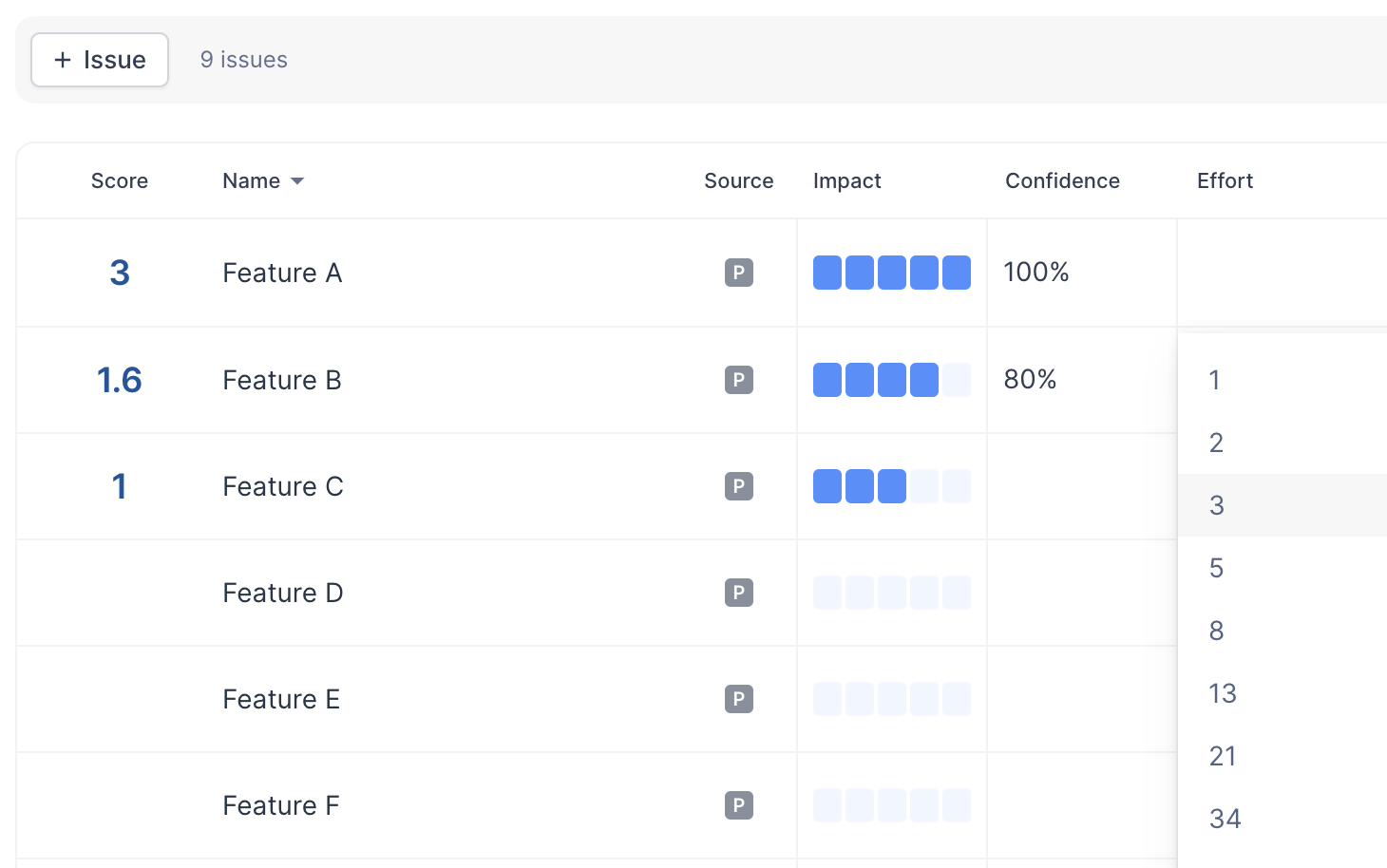The image size is (1387, 868).
Task: Set Feature D impact to five bars
Action: coord(957,593)
